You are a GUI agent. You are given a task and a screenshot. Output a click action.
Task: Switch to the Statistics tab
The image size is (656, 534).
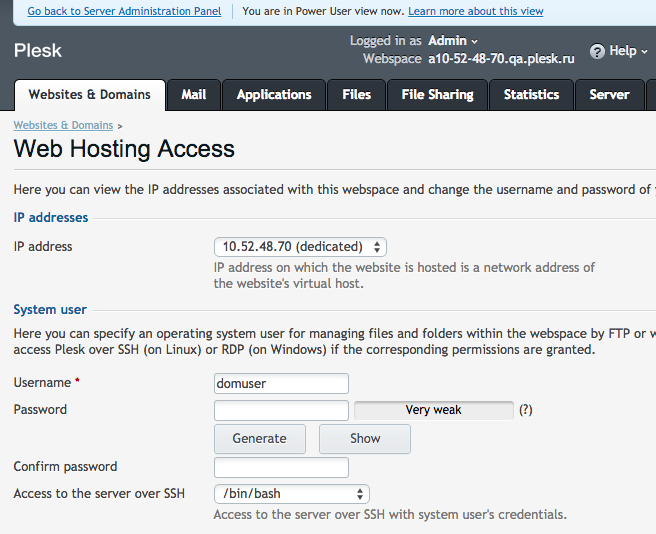coord(531,95)
